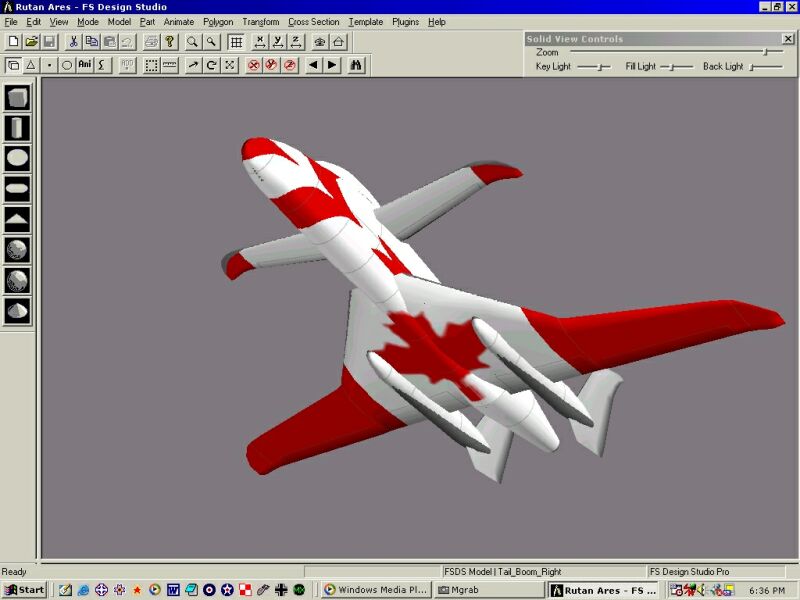Select the Z axis view icon
This screenshot has height=600, width=800.
point(296,41)
